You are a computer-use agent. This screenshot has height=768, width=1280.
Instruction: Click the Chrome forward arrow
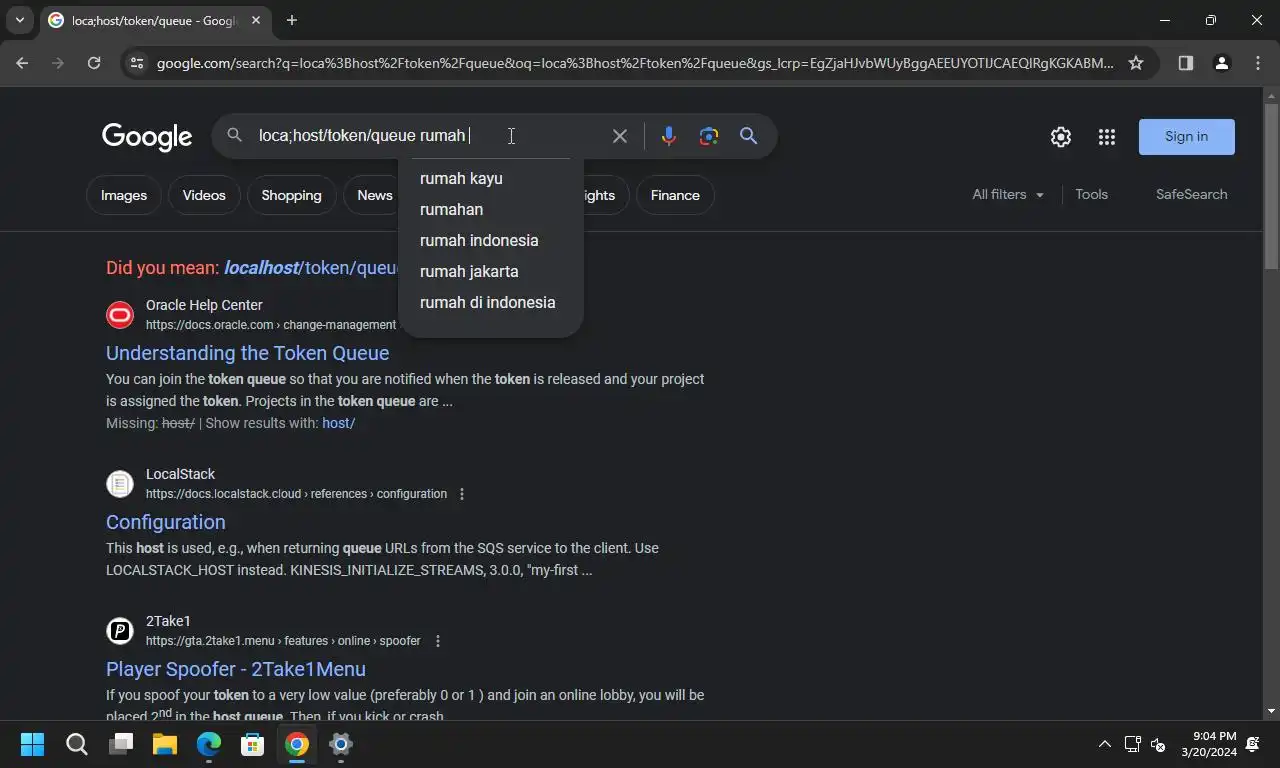coord(58,63)
